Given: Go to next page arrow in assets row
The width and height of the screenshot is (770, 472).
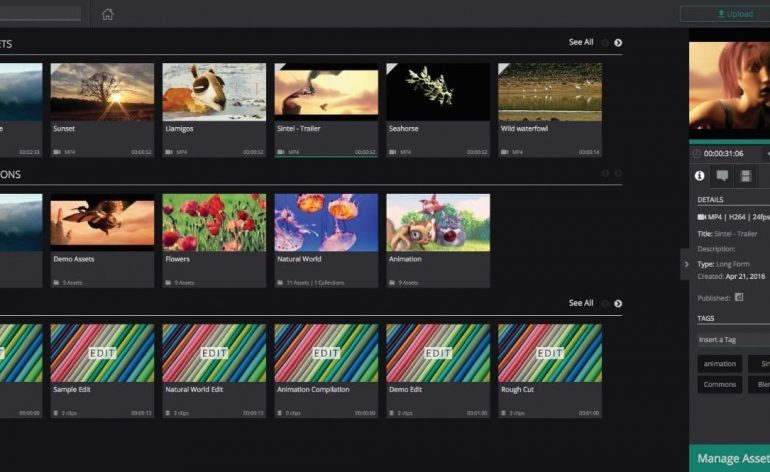Looking at the screenshot, I should (618, 43).
